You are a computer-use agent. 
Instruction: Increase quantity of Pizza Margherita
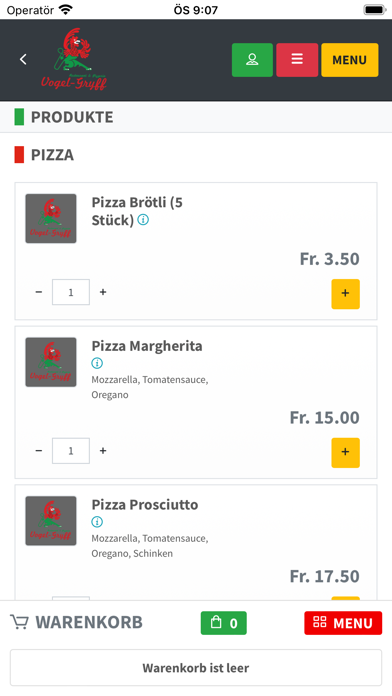103,451
